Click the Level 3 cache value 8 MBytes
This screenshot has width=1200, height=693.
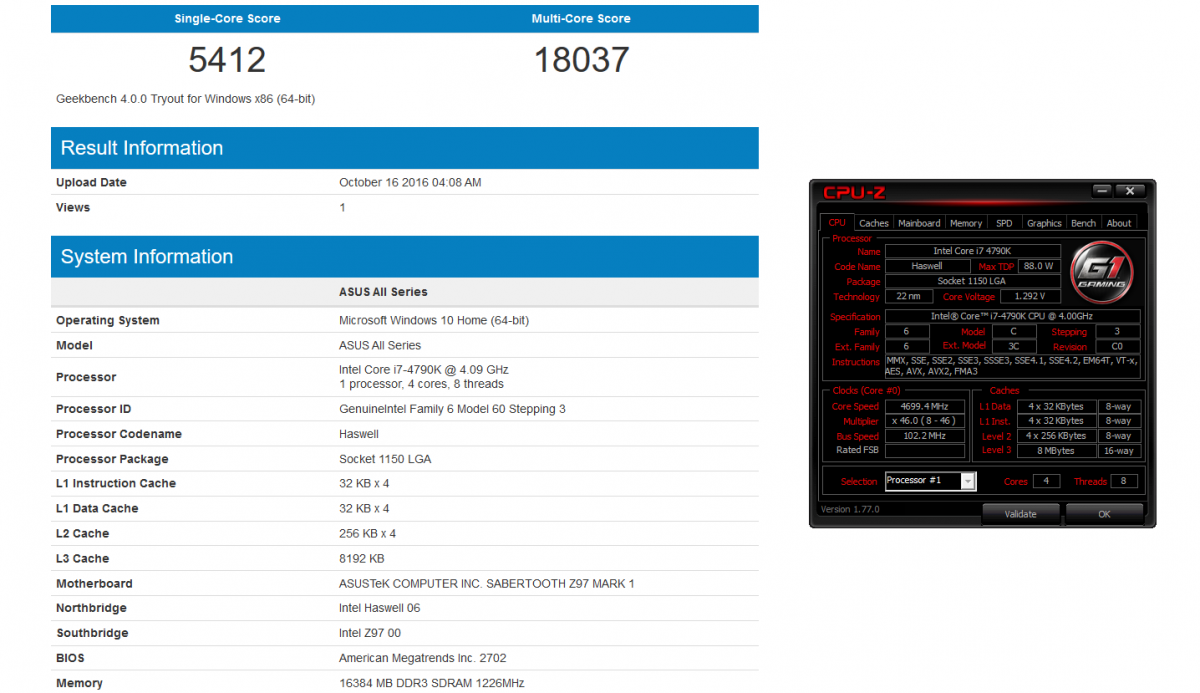tap(1056, 451)
